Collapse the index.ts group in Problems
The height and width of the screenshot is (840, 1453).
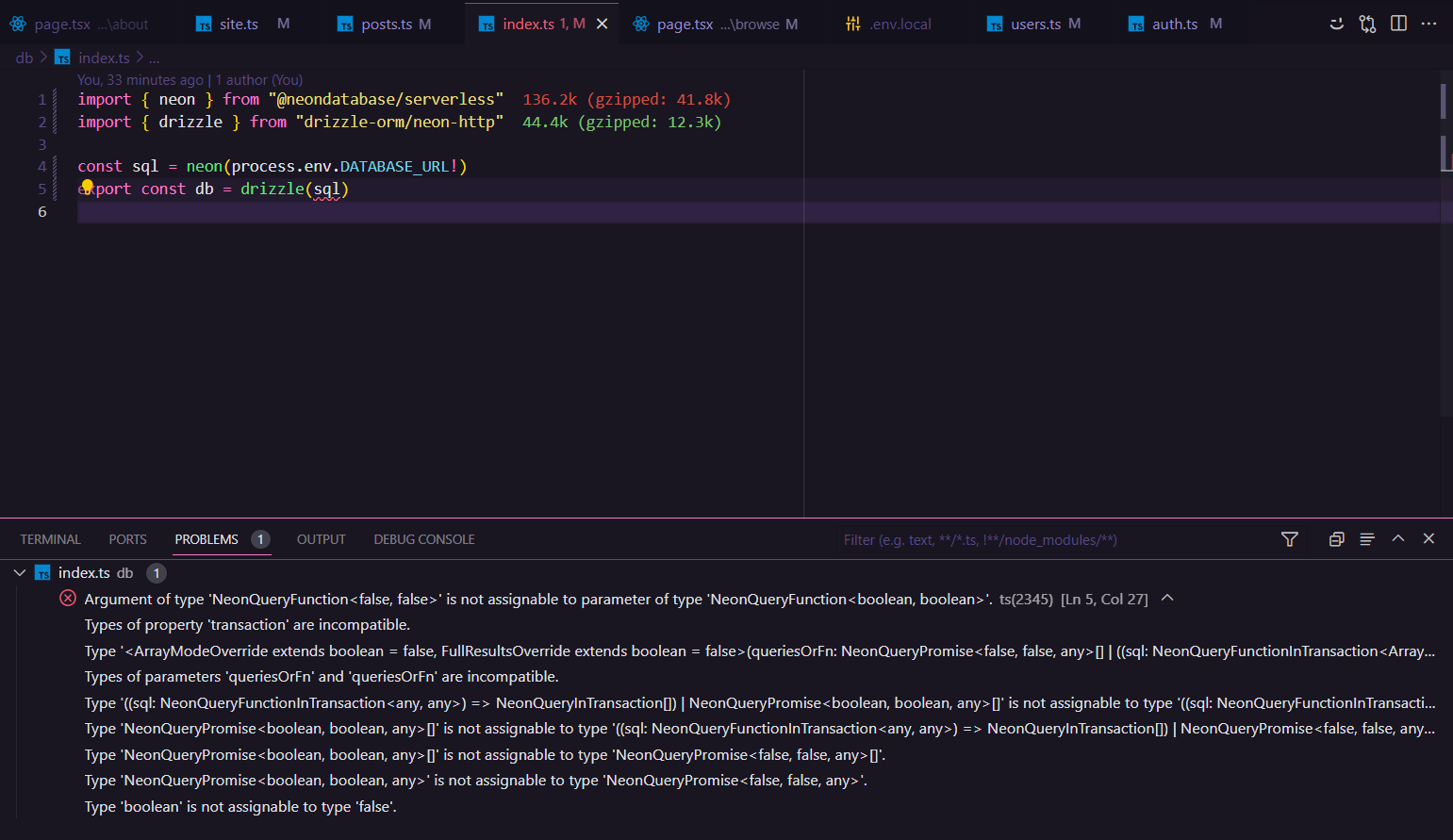click(x=20, y=572)
